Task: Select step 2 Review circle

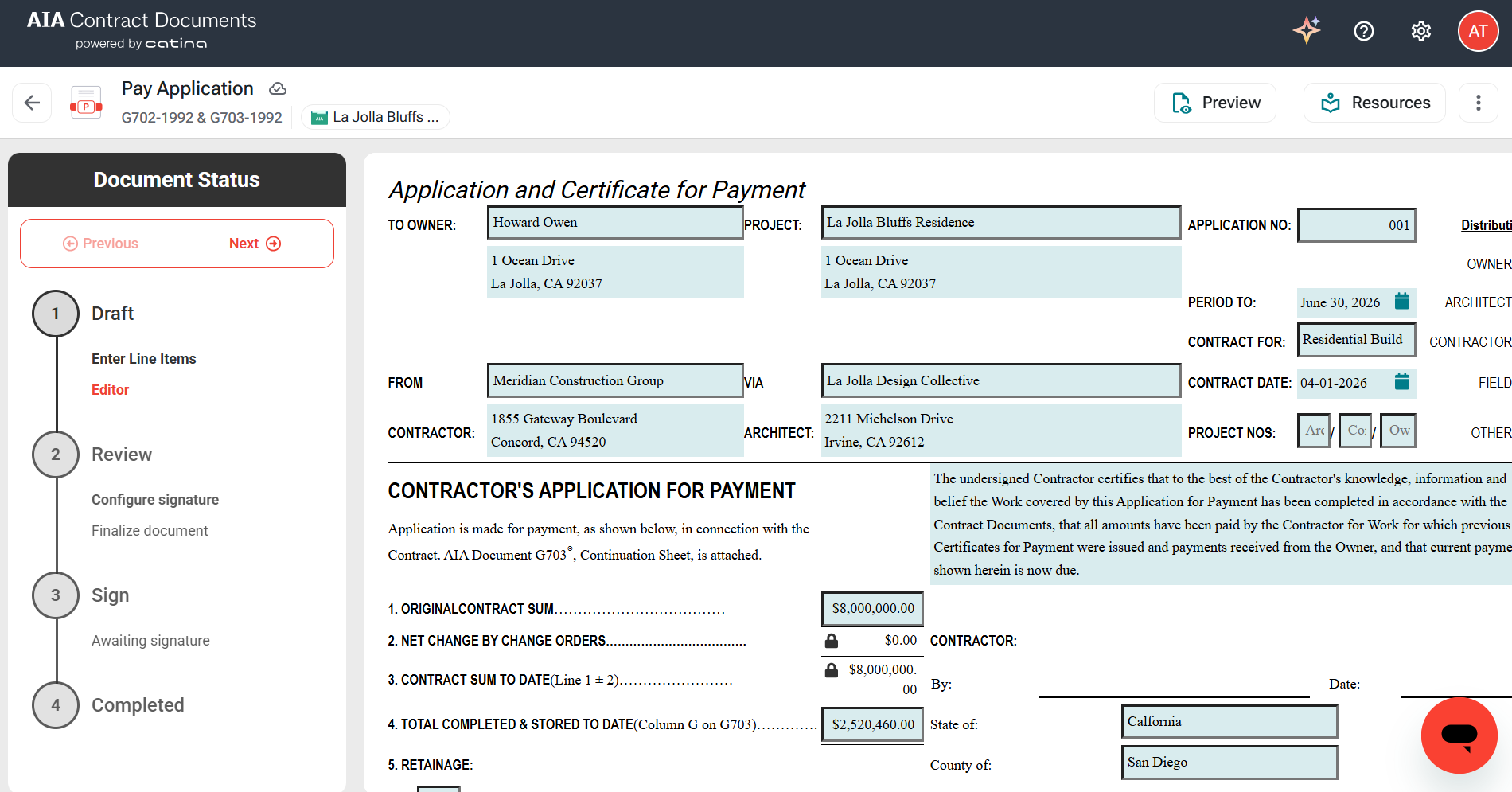Action: pyautogui.click(x=56, y=455)
